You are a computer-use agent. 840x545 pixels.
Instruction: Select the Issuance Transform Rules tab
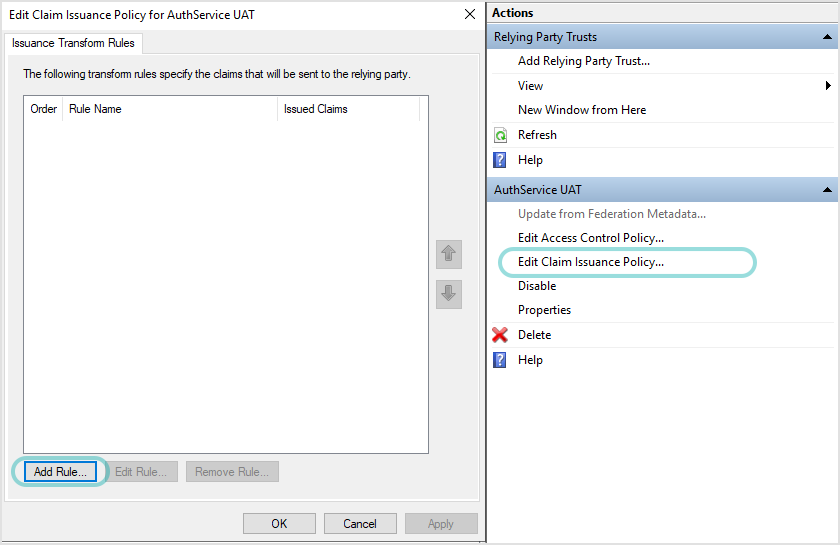73,43
